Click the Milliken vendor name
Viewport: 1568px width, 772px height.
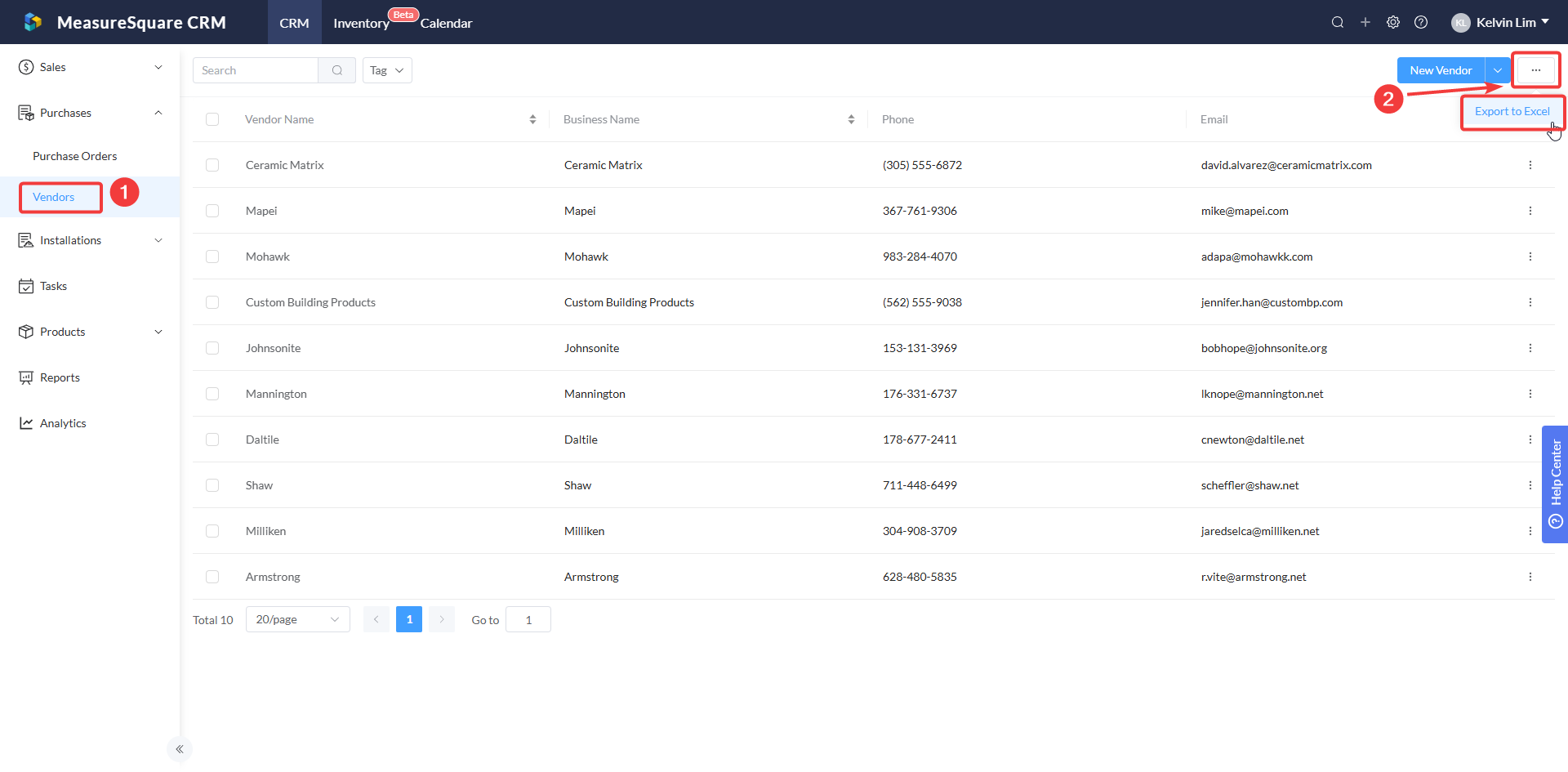[266, 531]
